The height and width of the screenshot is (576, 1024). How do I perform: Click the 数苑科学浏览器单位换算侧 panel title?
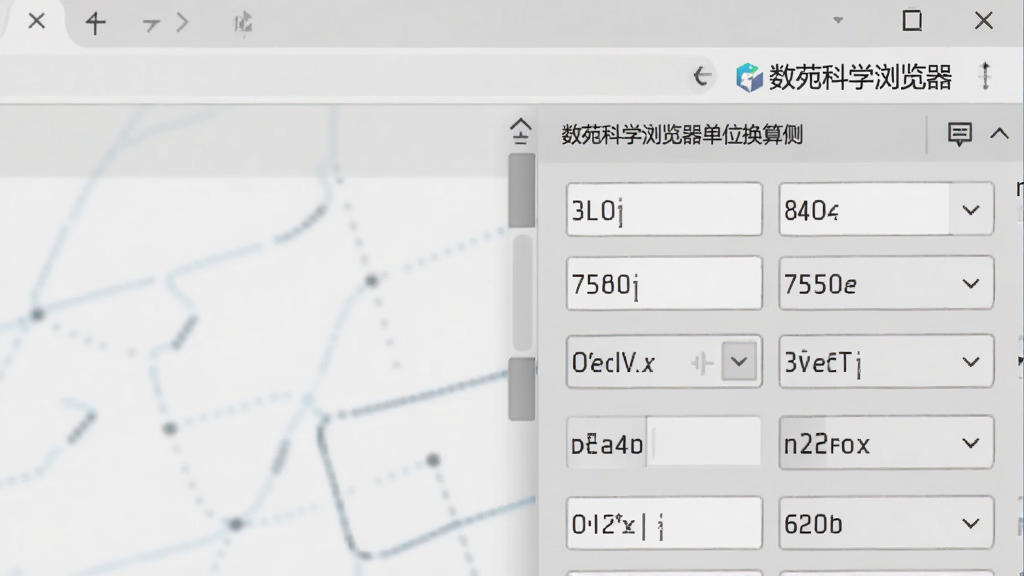[682, 135]
